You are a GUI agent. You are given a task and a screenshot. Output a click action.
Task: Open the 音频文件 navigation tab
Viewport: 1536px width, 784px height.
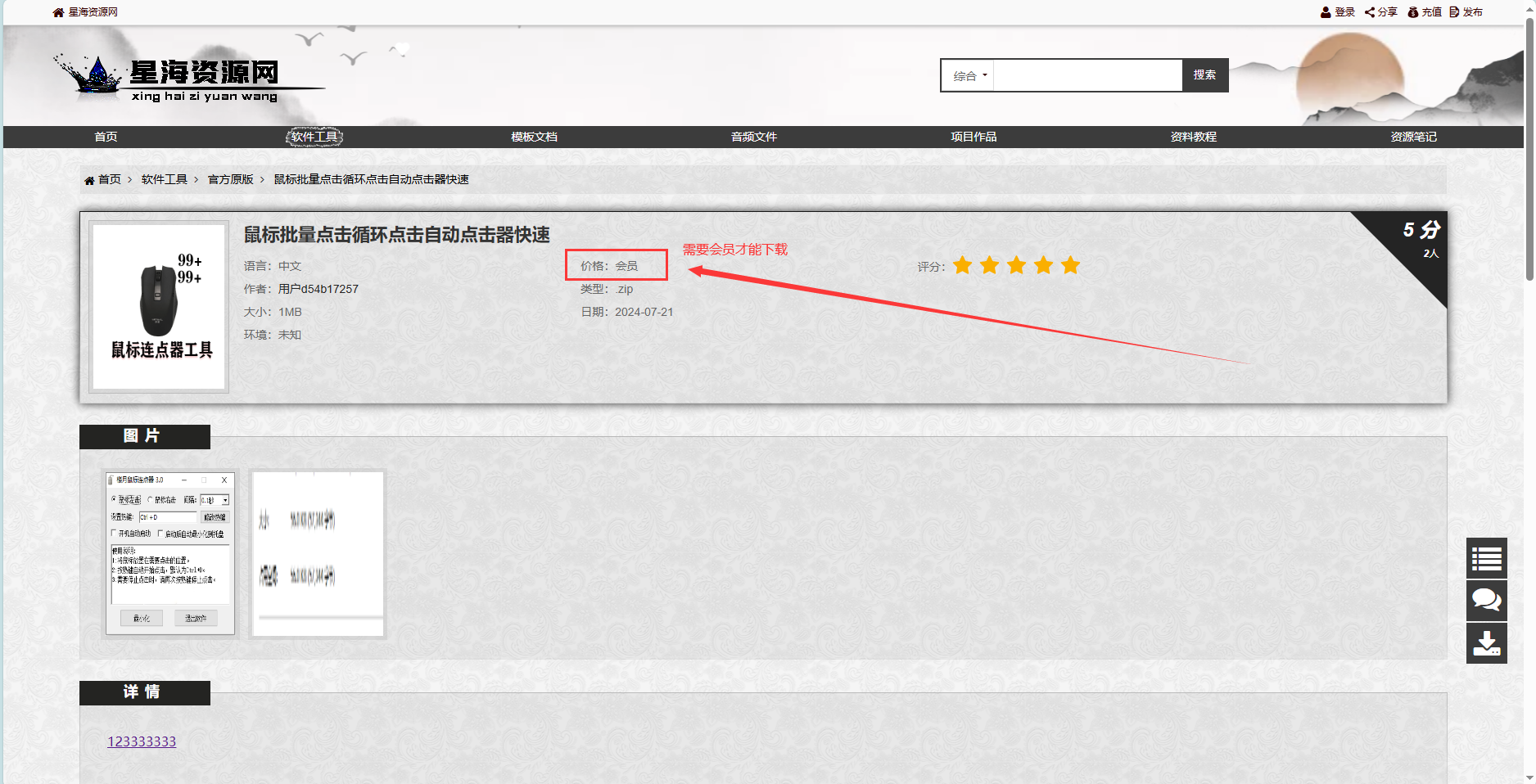click(x=753, y=137)
